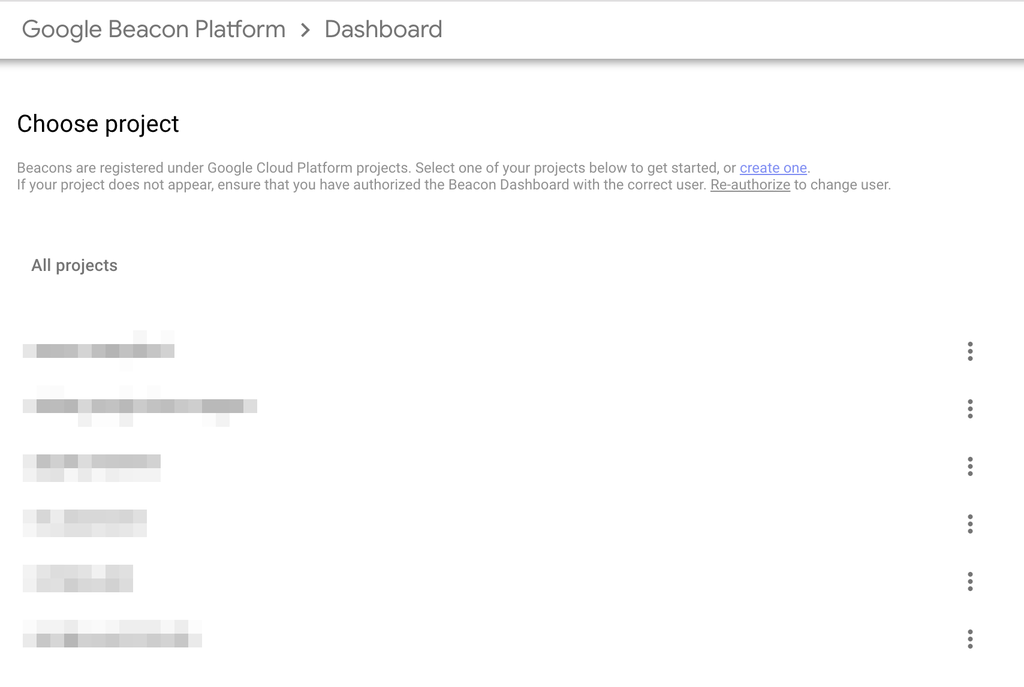This screenshot has width=1024, height=687.
Task: Open the more-options menu for the third project
Action: coord(970,466)
